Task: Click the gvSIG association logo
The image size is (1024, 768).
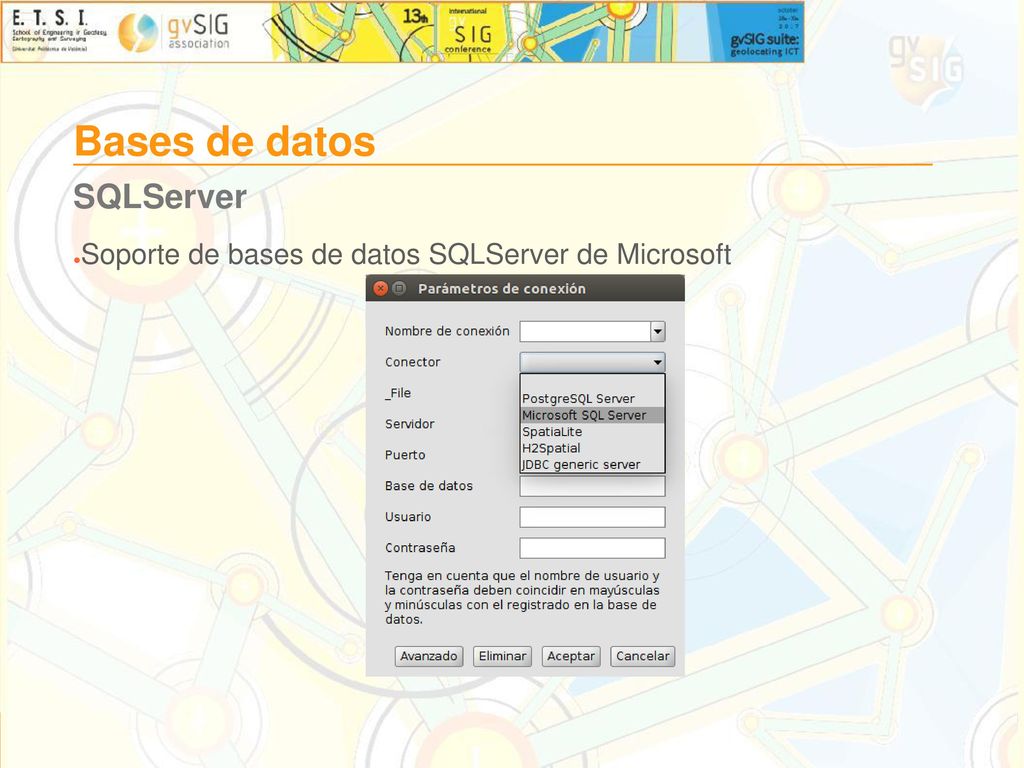Action: [x=174, y=32]
